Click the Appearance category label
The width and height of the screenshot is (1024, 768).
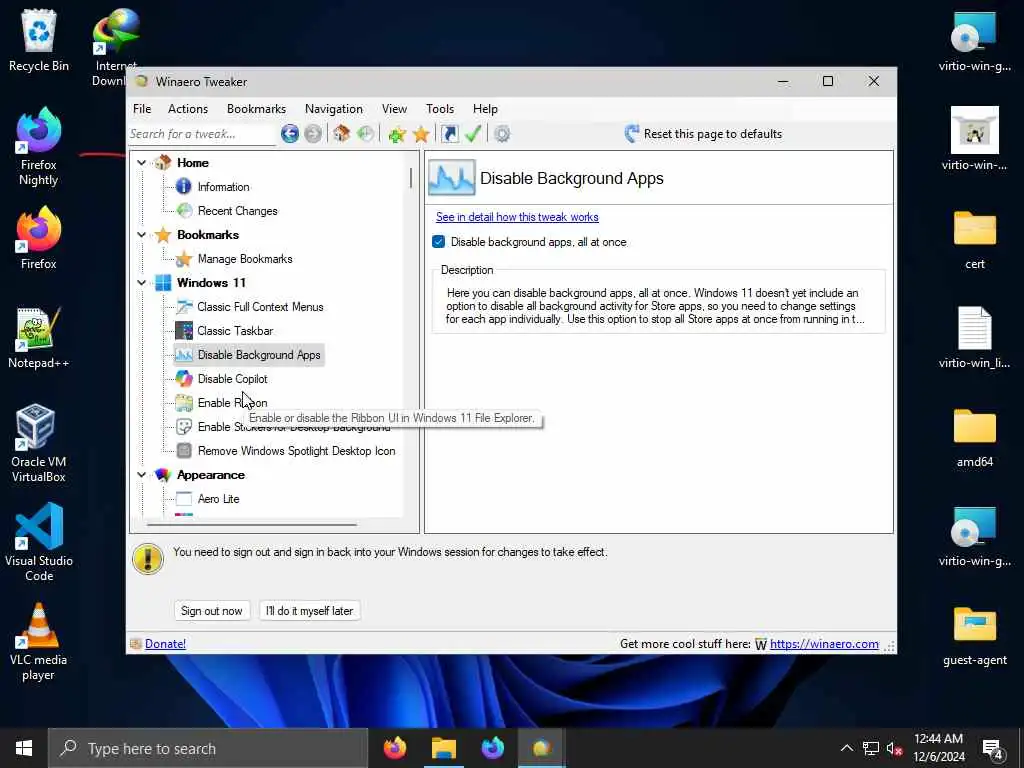(210, 475)
